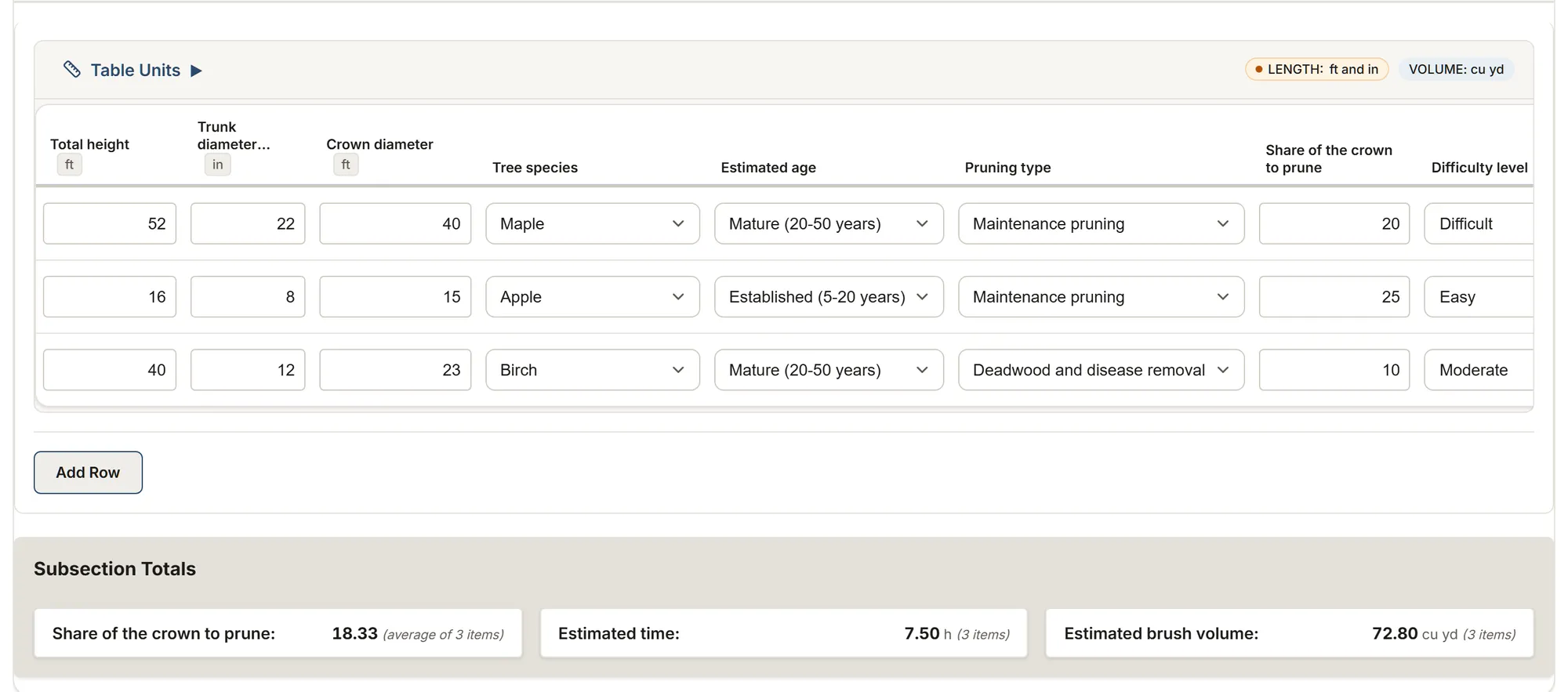Click the crown share field showing 25
The width and height of the screenshot is (1568, 692).
(1334, 297)
